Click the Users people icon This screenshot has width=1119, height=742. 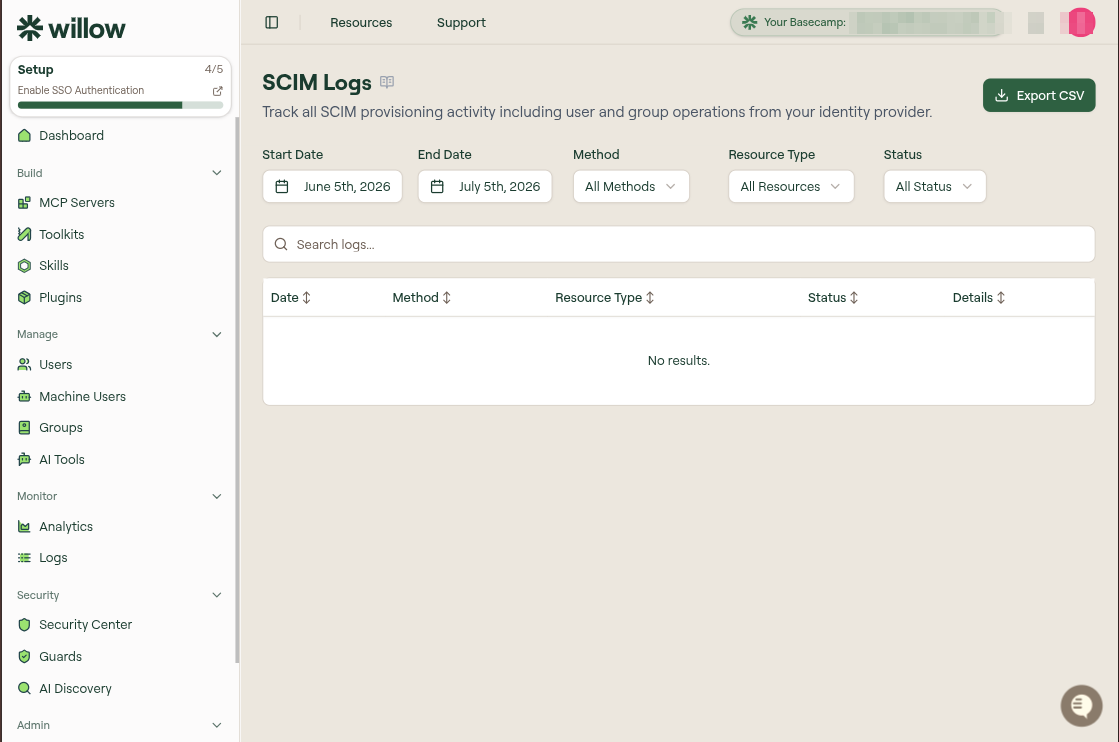(24, 365)
